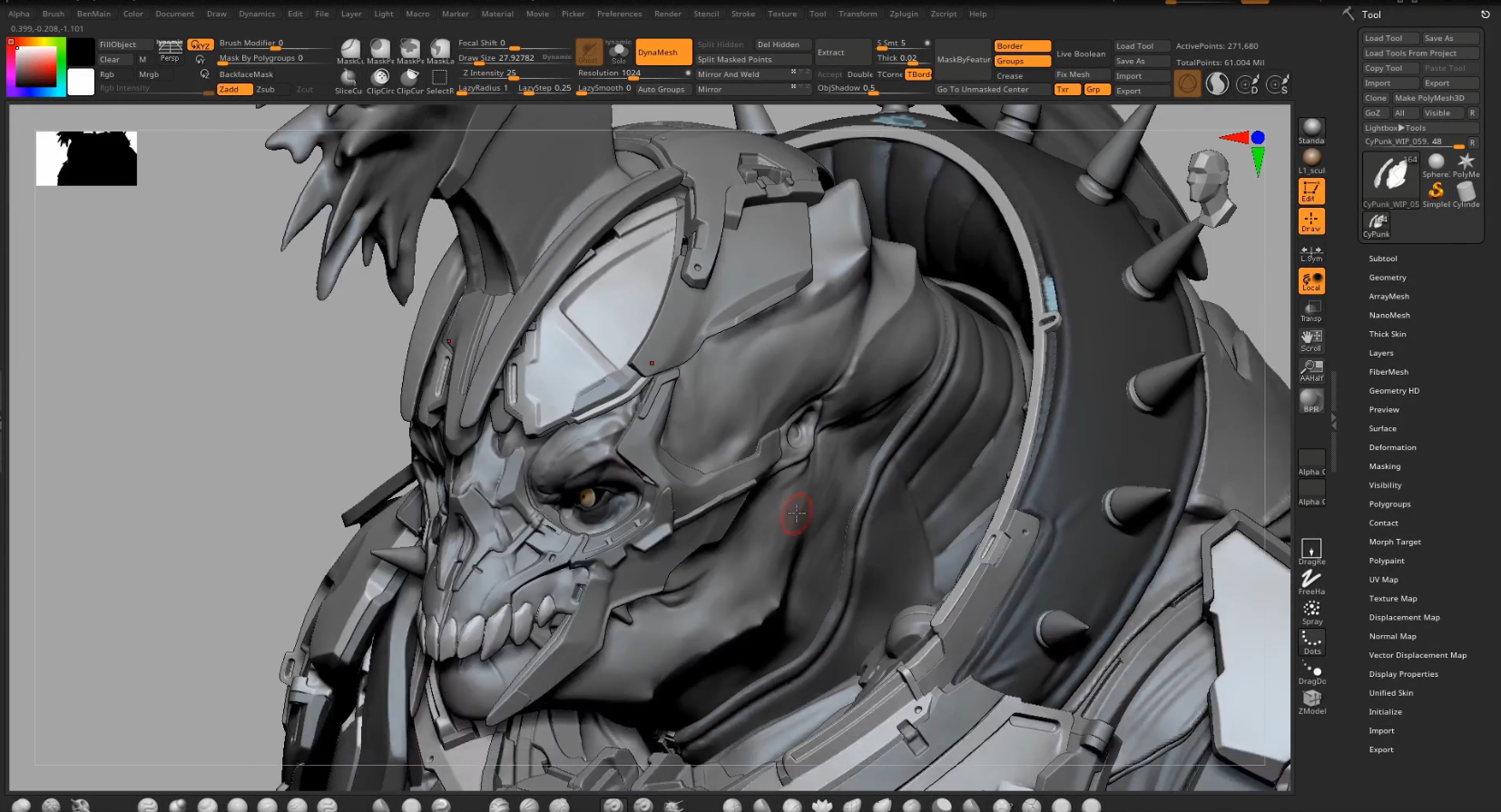Click the Solo mode icon
Viewport: 1501px width, 812px height.
(619, 52)
